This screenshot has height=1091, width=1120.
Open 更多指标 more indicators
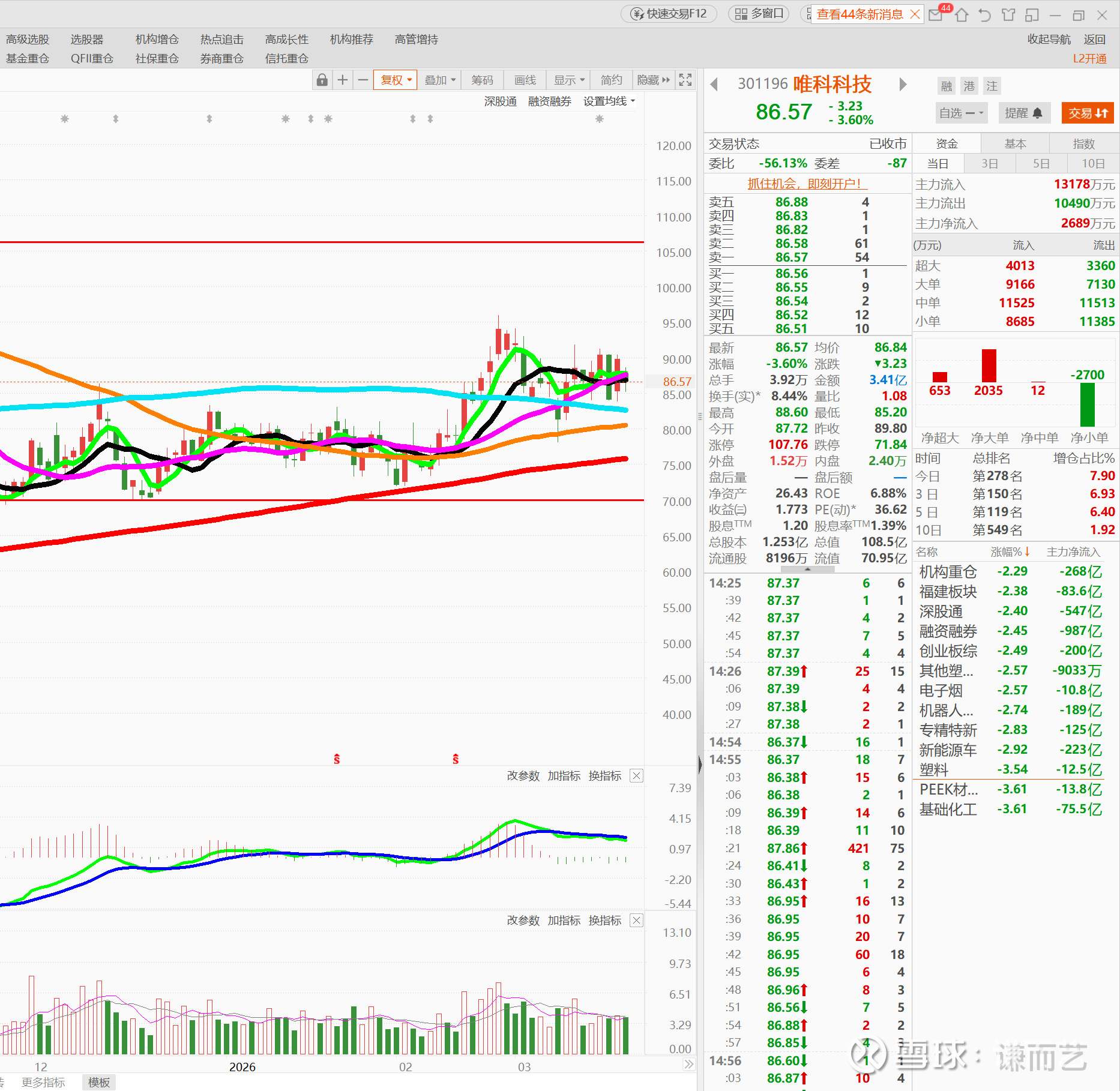[x=43, y=1082]
